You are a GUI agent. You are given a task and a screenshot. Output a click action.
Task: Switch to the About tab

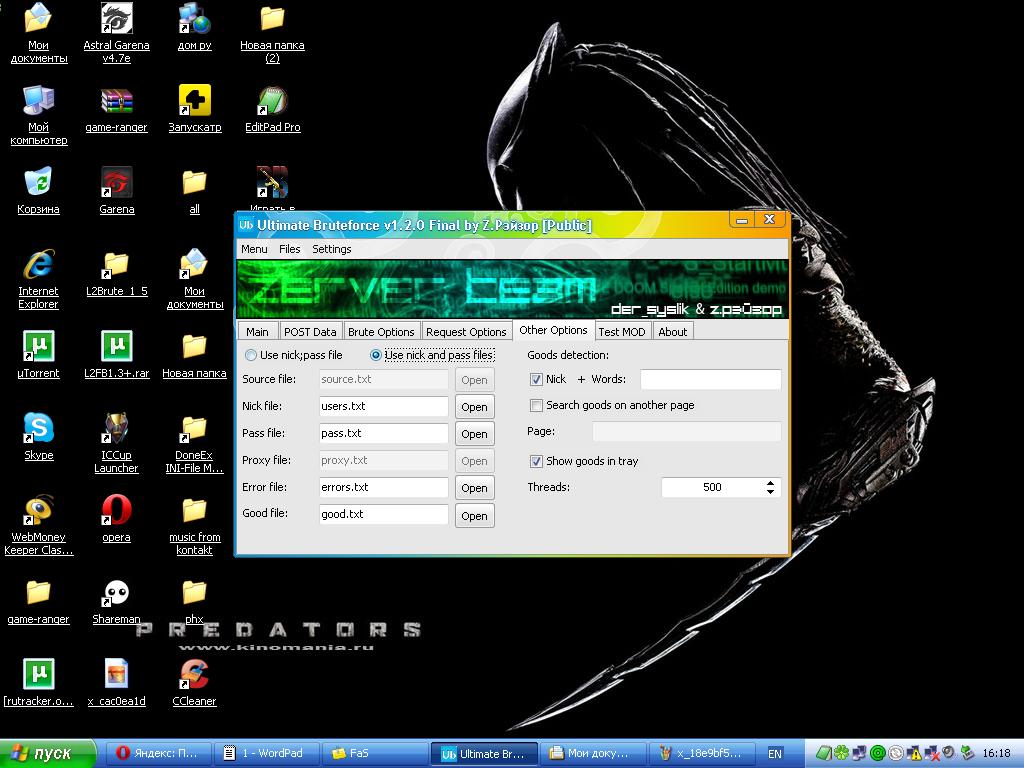pos(673,332)
